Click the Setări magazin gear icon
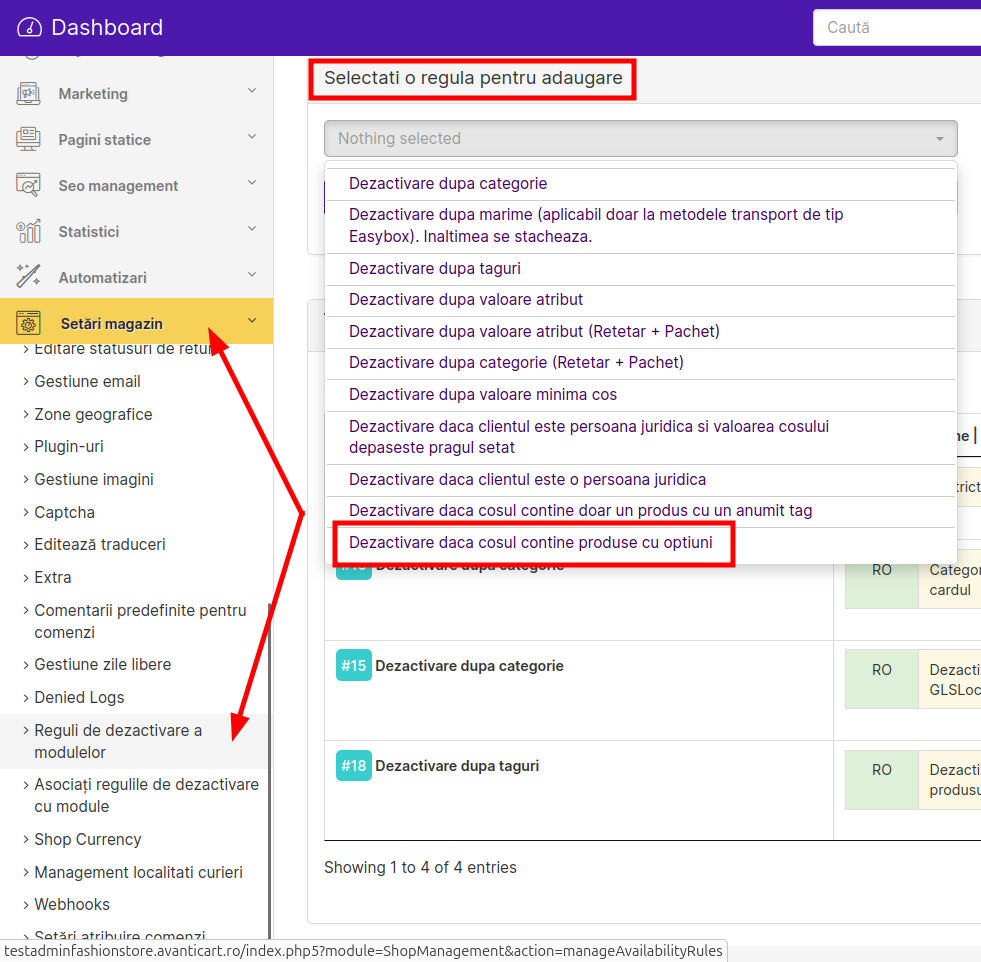This screenshot has height=962, width=981. [28, 323]
